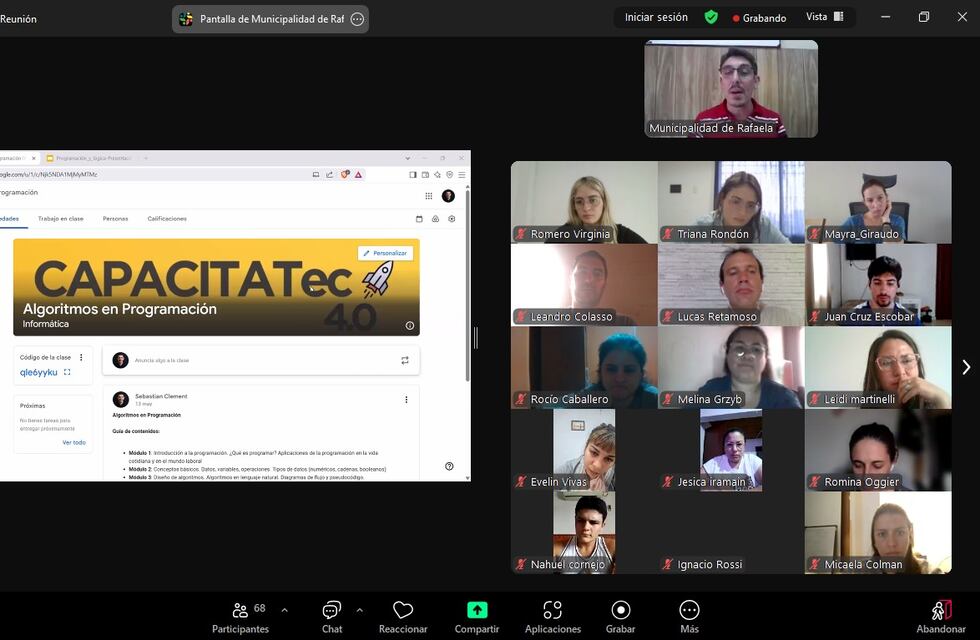Open the Classroom settings gear icon
The width and height of the screenshot is (980, 640).
(453, 219)
